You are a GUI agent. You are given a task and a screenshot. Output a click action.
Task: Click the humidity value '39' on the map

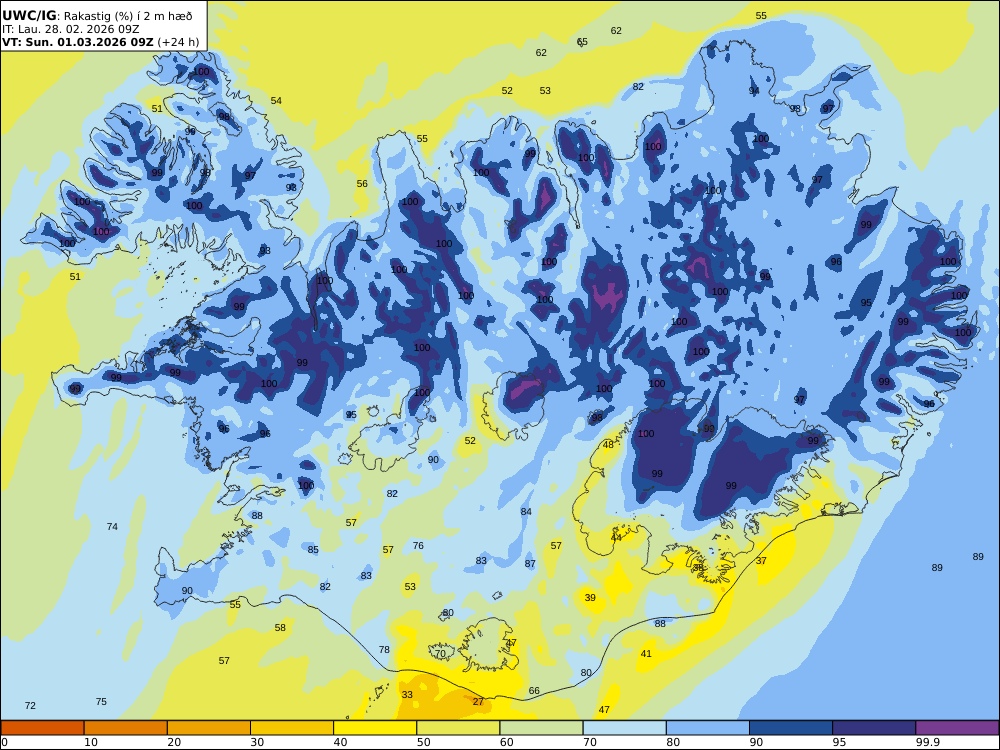pyautogui.click(x=590, y=598)
